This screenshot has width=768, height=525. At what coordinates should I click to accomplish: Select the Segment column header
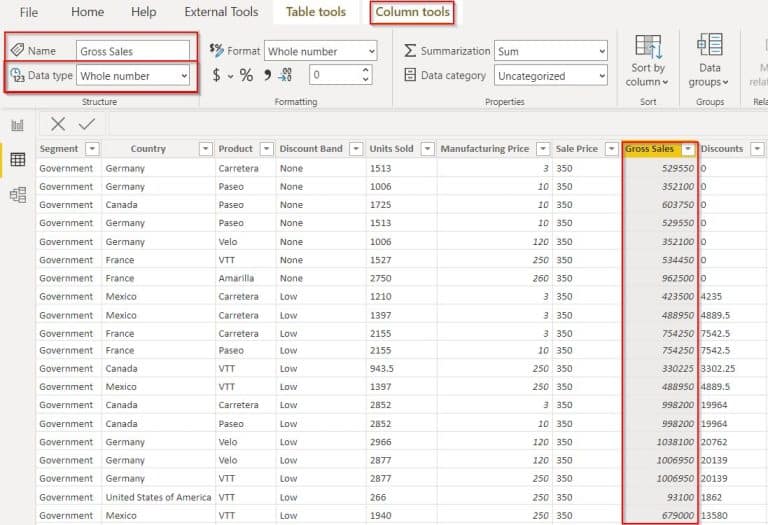(x=59, y=148)
